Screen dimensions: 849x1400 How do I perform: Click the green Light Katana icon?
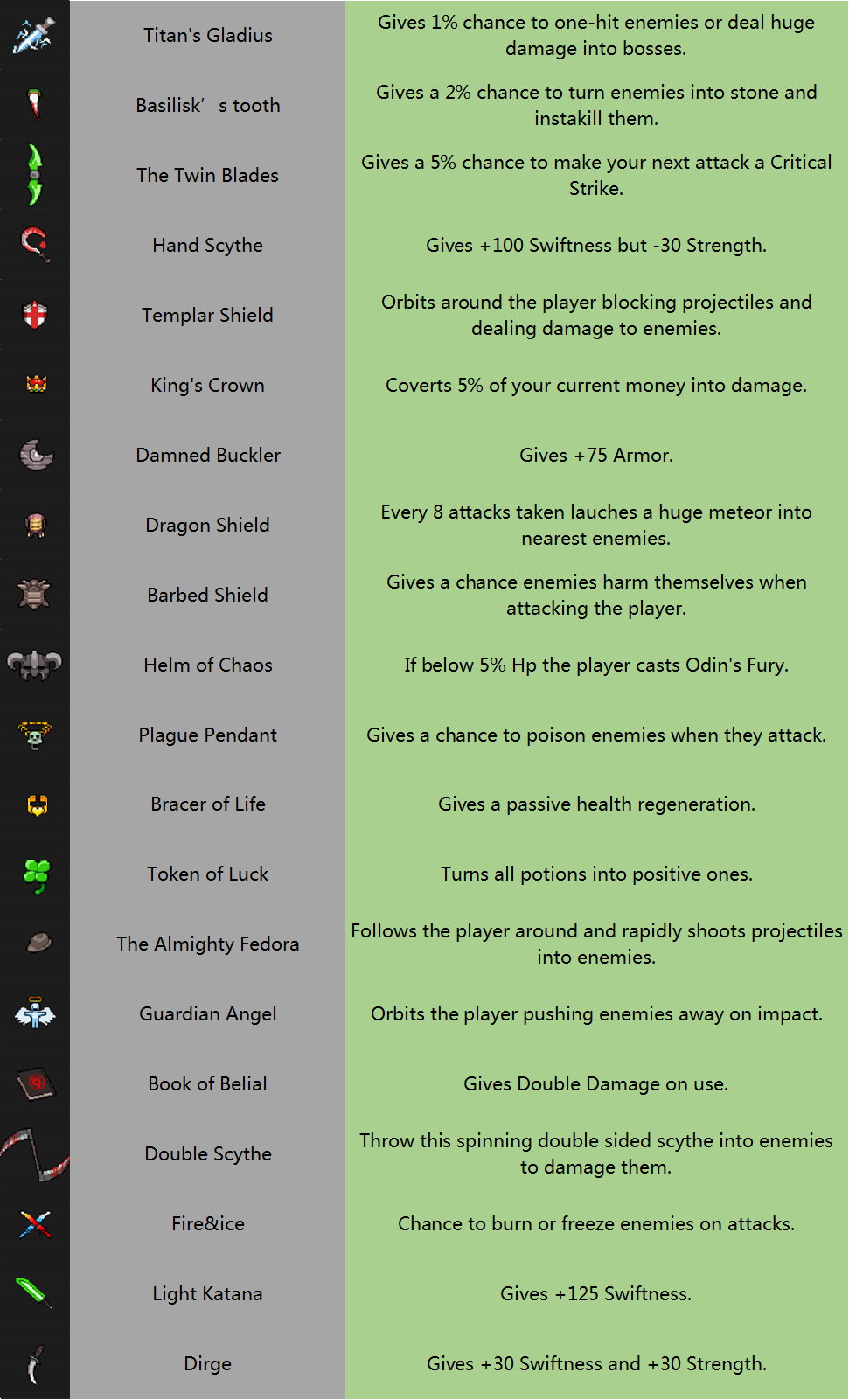pyautogui.click(x=35, y=1292)
